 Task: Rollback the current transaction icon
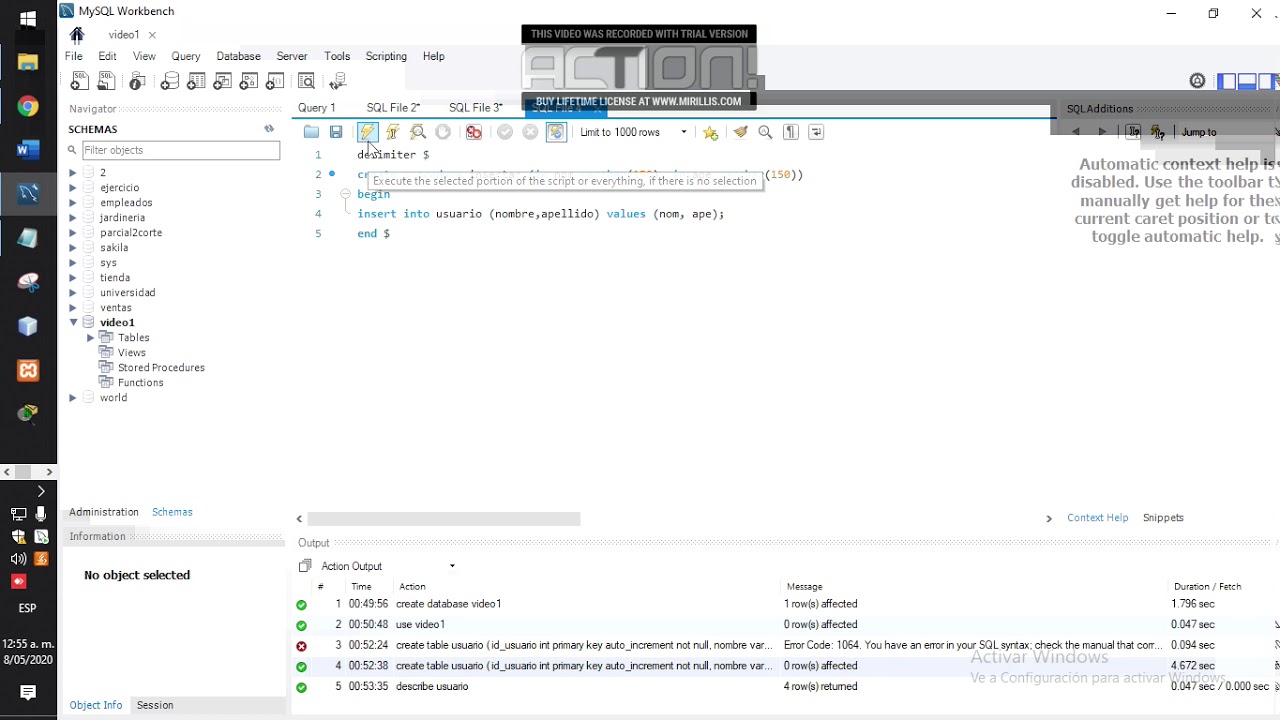(530, 132)
